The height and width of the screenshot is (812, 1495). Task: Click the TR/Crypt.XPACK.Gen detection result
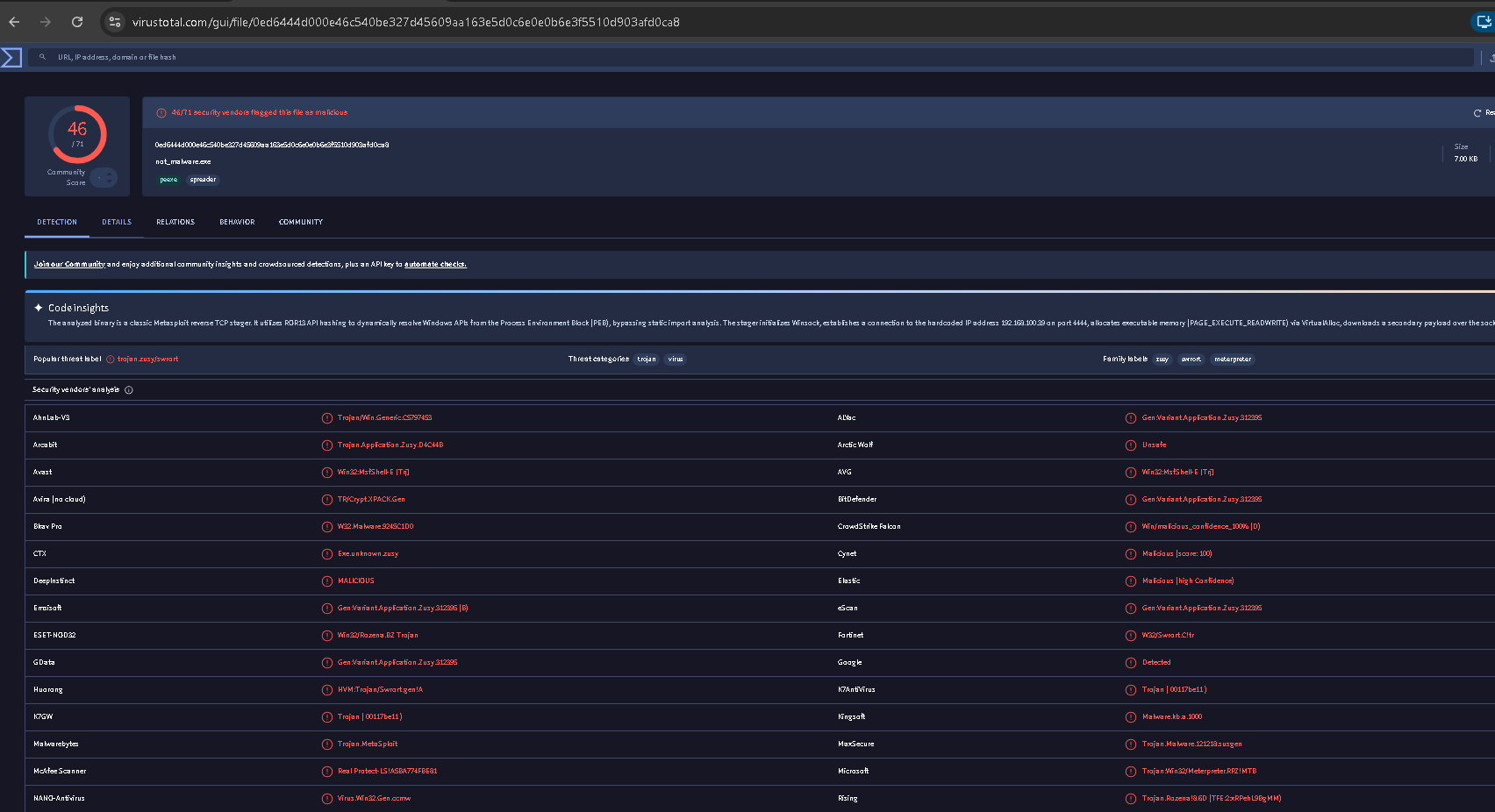click(371, 500)
